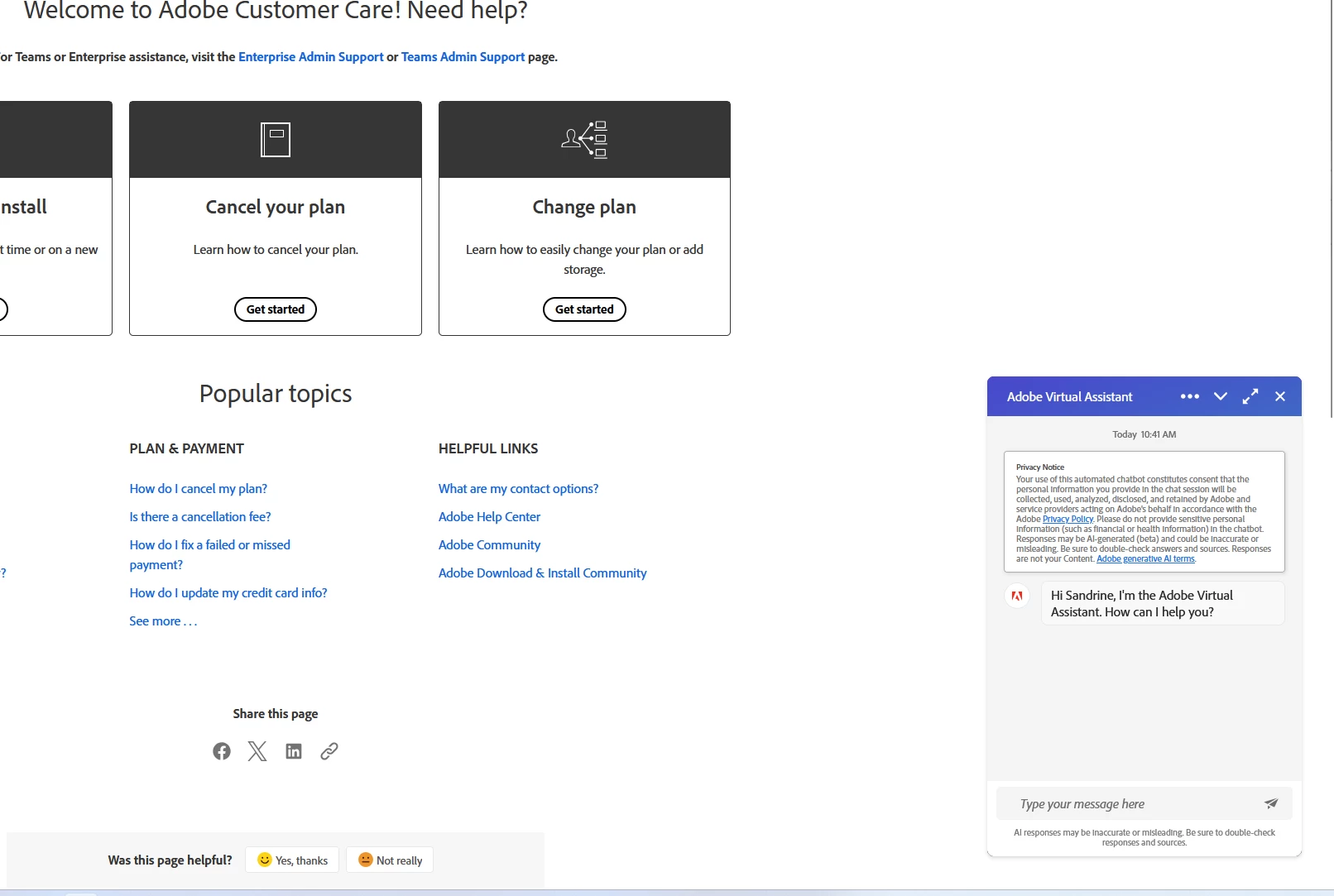Screen dimensions: 1334x896
Task: Click the Change plan card icon
Action: coord(584,140)
